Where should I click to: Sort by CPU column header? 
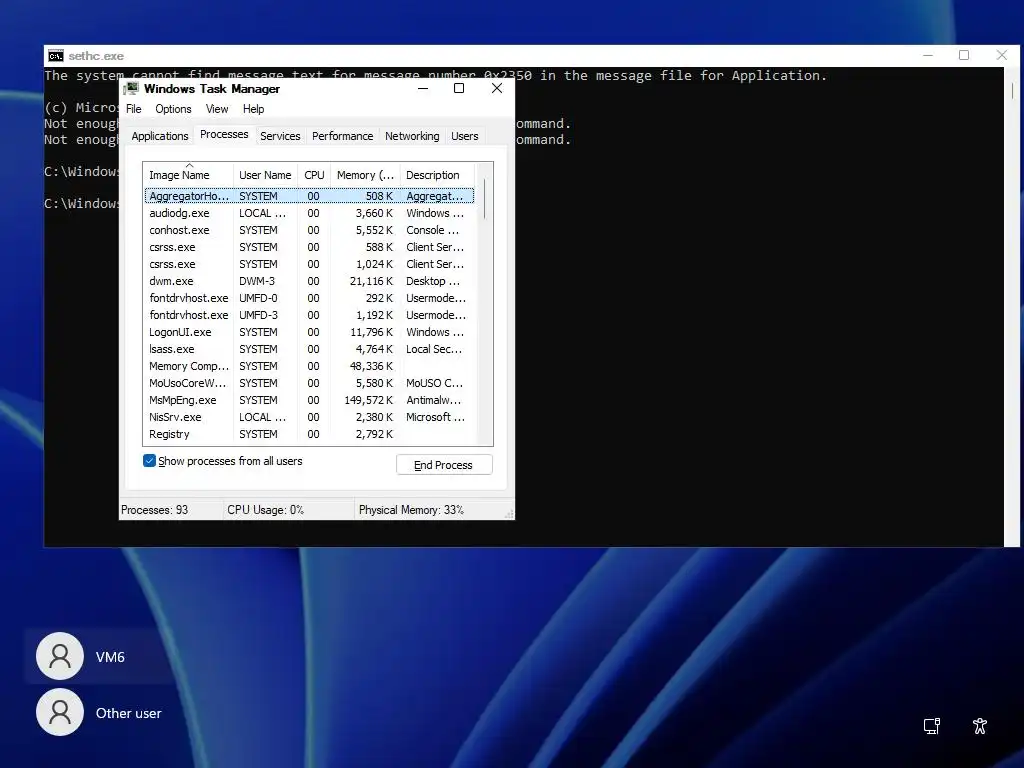tap(314, 175)
